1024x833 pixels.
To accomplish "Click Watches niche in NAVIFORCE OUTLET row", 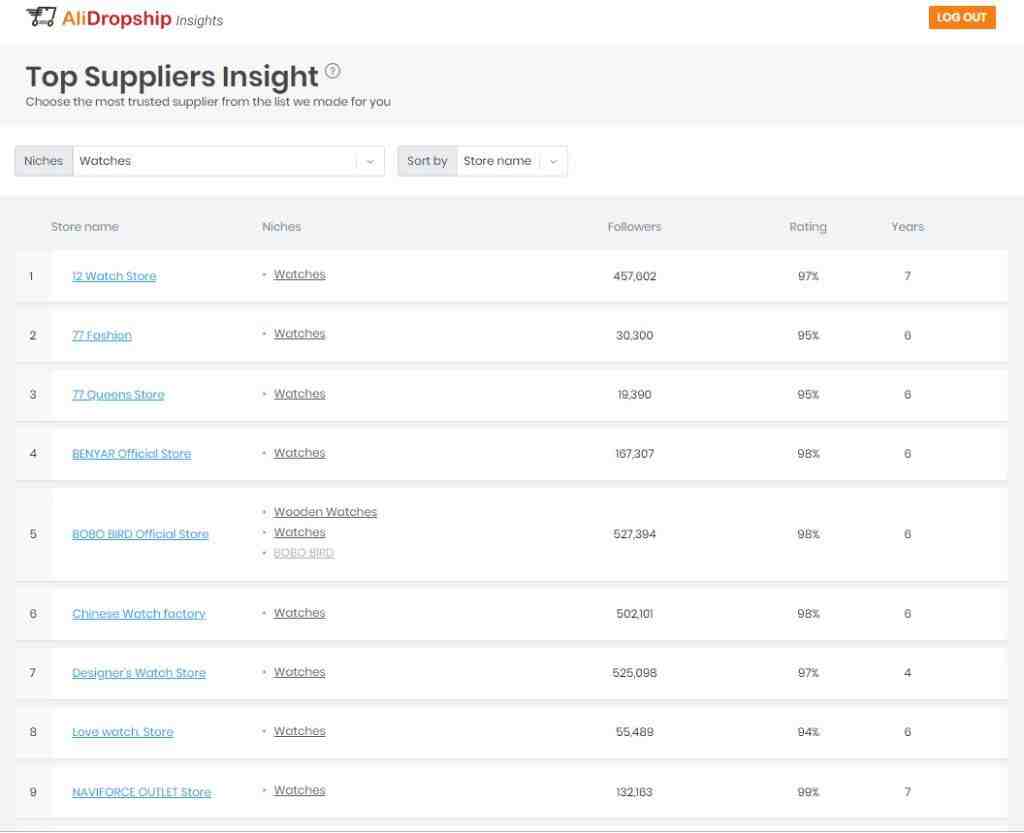I will click(x=300, y=790).
